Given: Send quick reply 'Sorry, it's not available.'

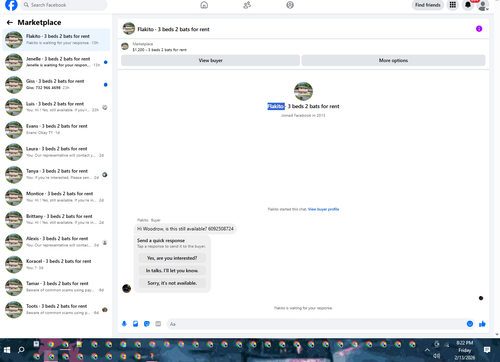Looking at the screenshot, I should point(172,283).
